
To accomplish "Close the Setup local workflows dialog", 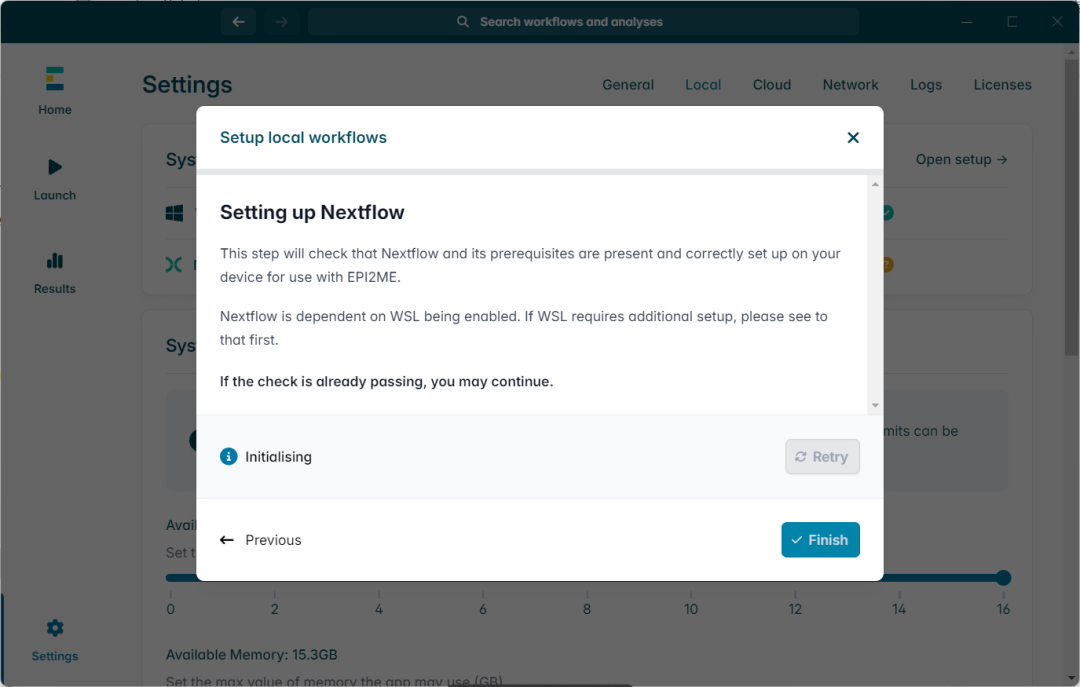I will pyautogui.click(x=853, y=138).
